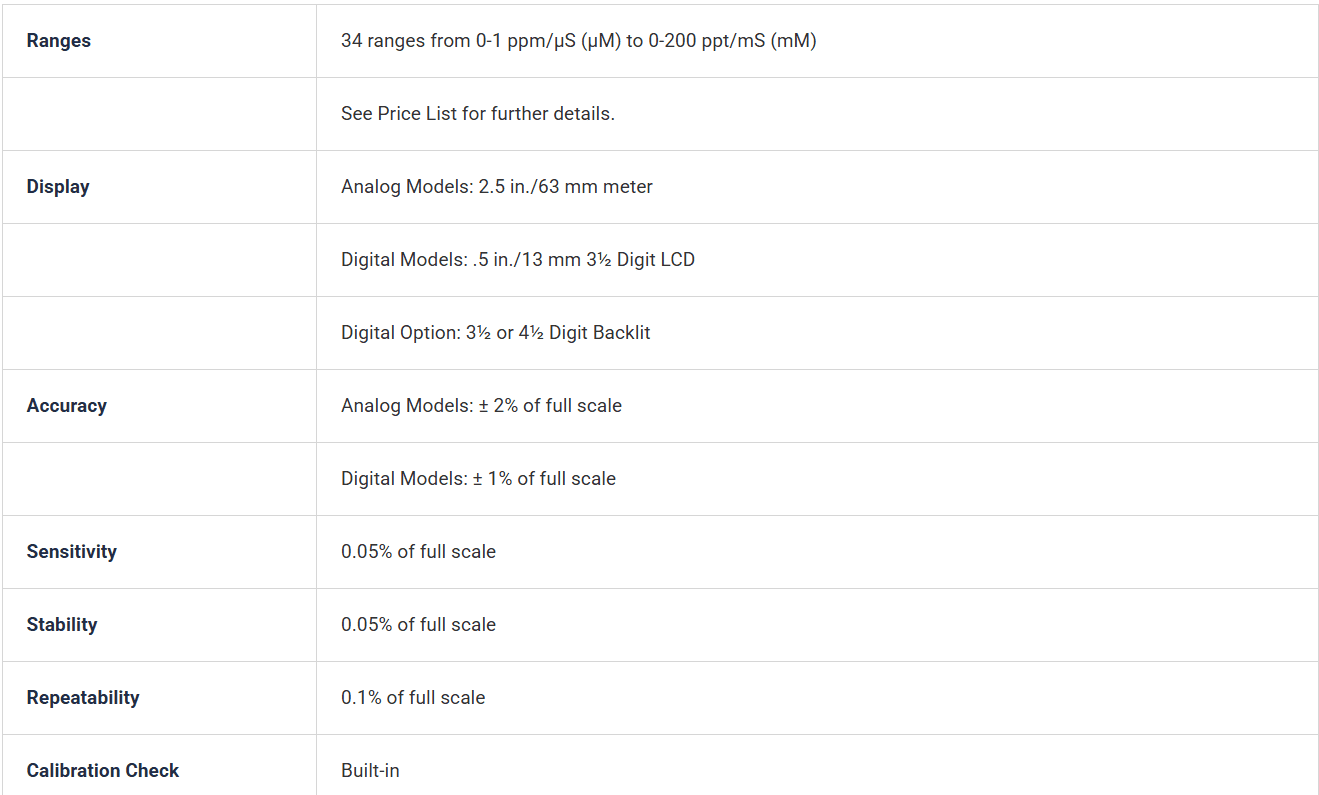Click the Stability 0.05% of full scale value
Screen dimensions: 1319x795
[x=418, y=625]
